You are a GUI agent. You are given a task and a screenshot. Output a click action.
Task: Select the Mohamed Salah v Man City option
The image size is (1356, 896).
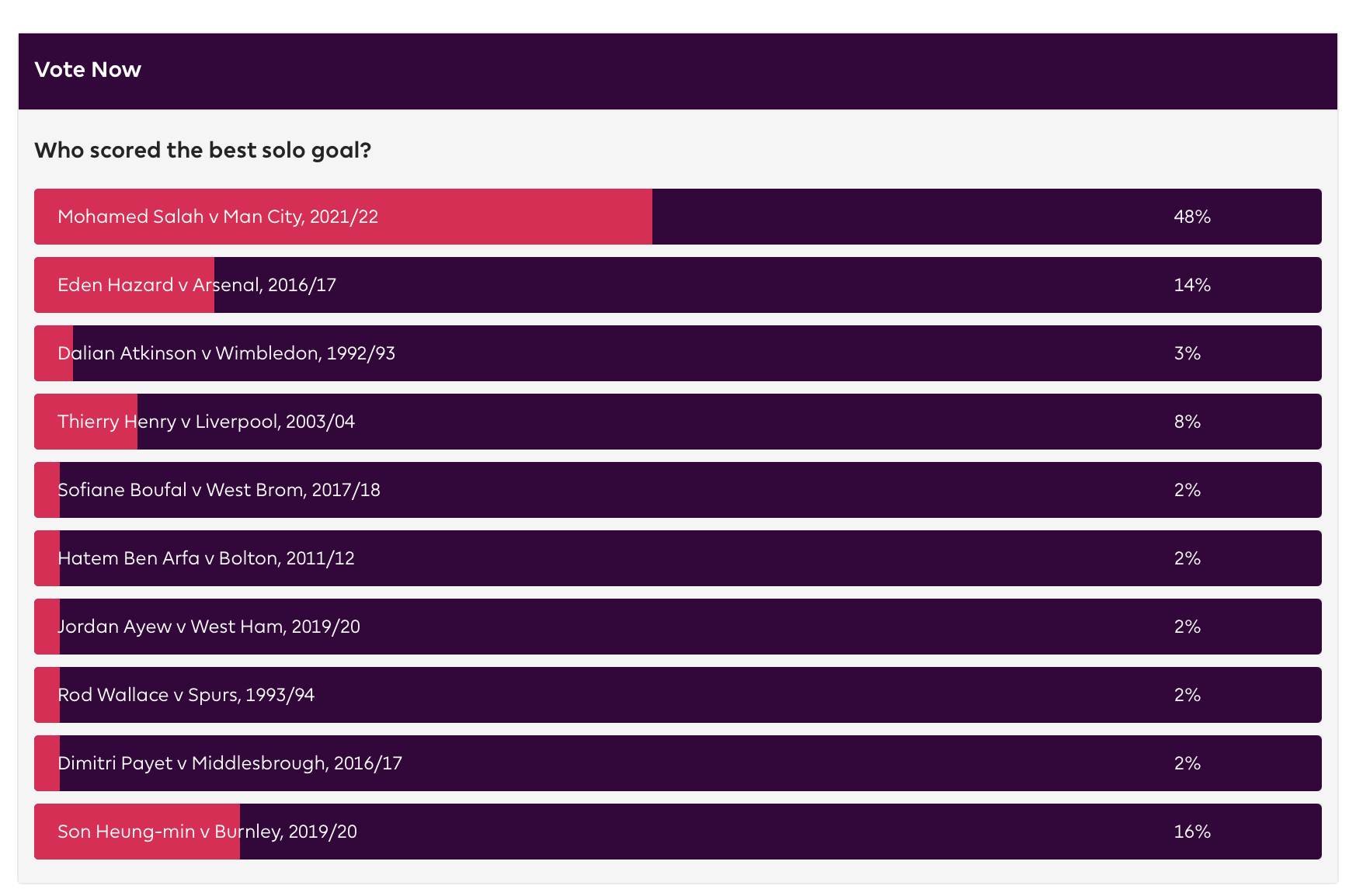[218, 217]
